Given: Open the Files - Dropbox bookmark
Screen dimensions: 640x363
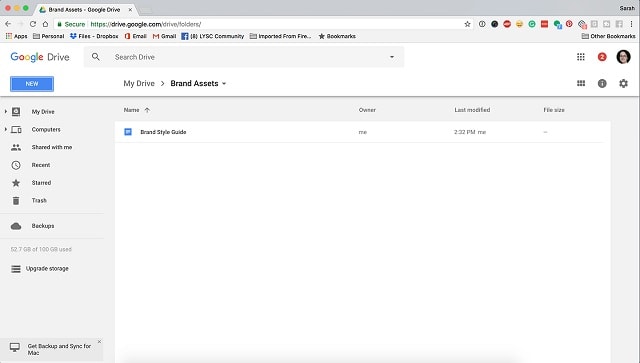Looking at the screenshot, I should [94, 36].
